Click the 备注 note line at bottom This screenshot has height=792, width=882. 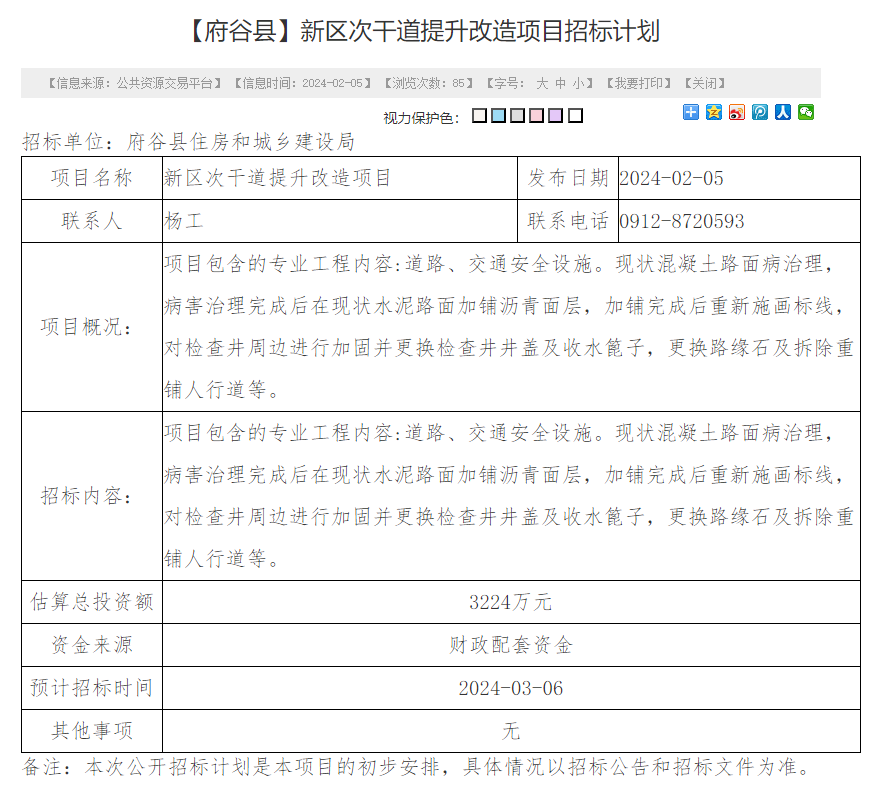416,767
